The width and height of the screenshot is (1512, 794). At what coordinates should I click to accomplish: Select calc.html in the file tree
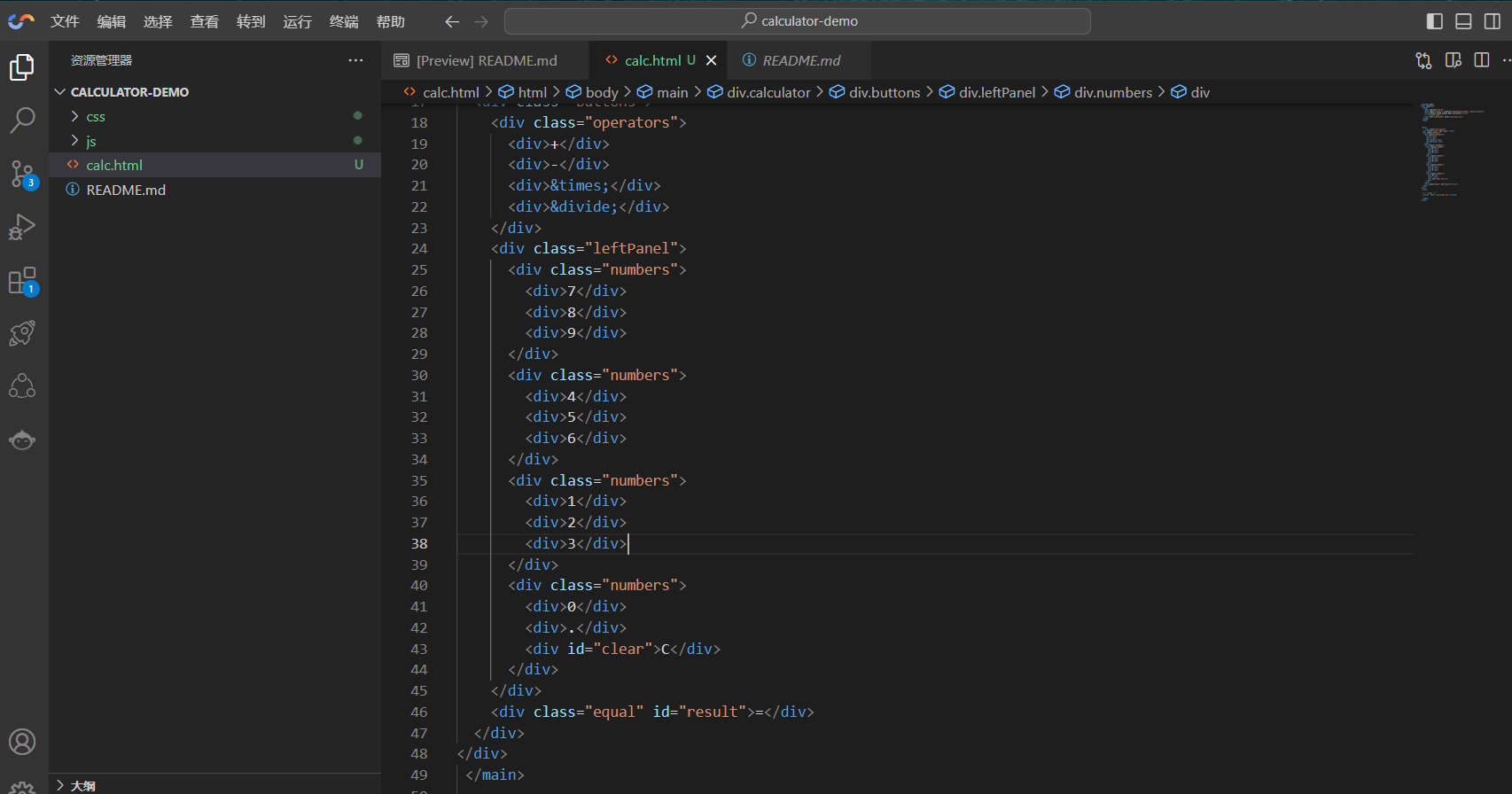pyautogui.click(x=214, y=165)
